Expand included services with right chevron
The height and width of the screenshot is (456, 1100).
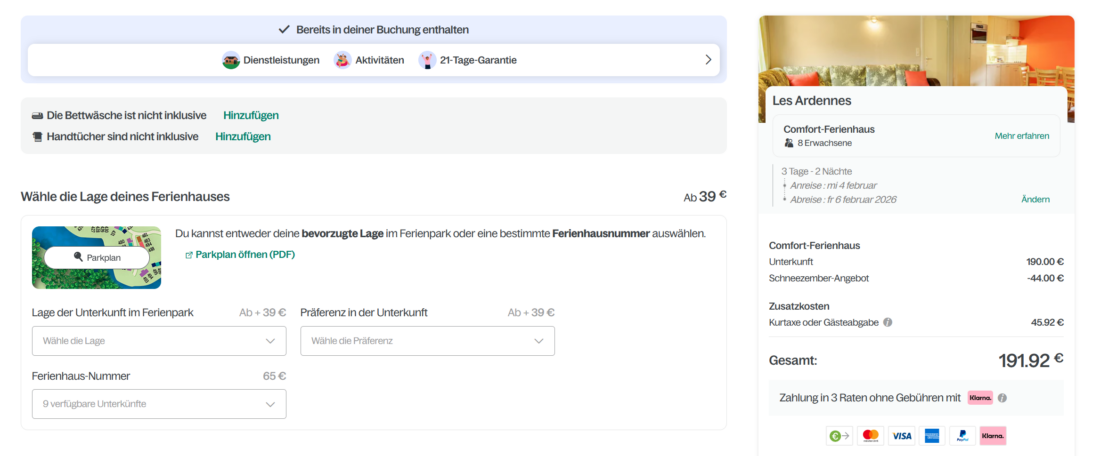point(708,60)
